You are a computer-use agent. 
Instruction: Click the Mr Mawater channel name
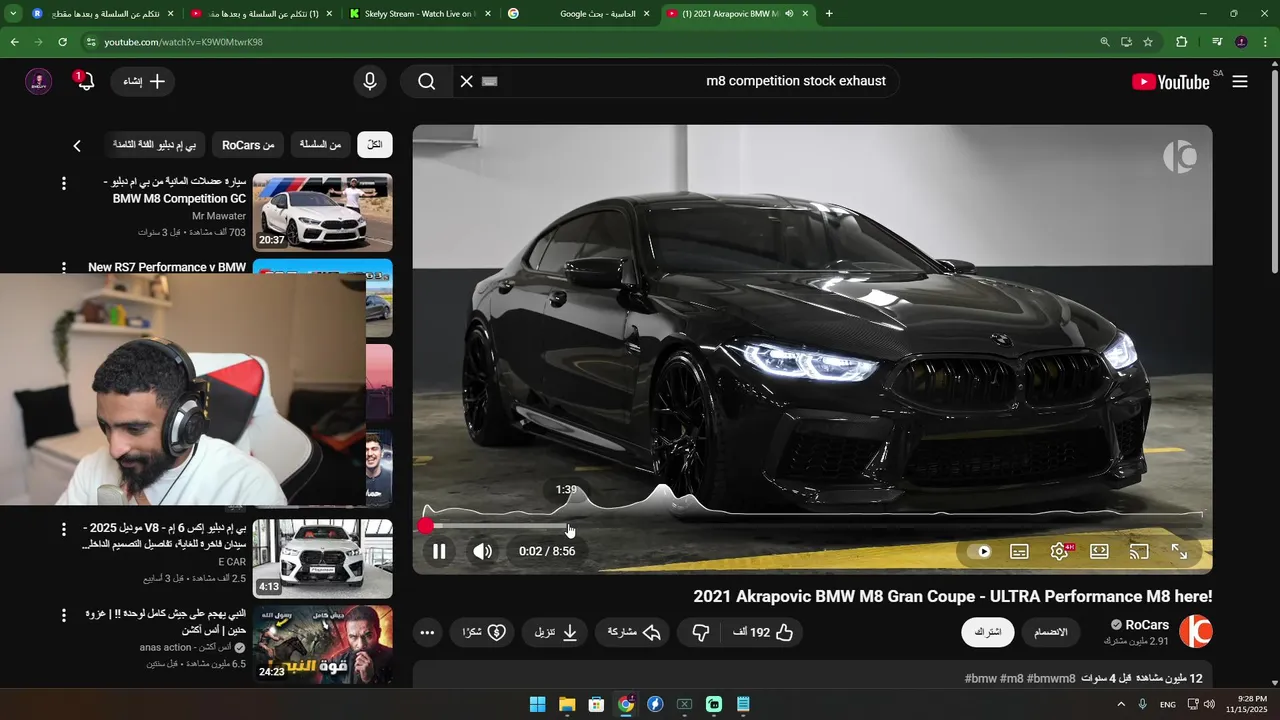pyautogui.click(x=219, y=216)
